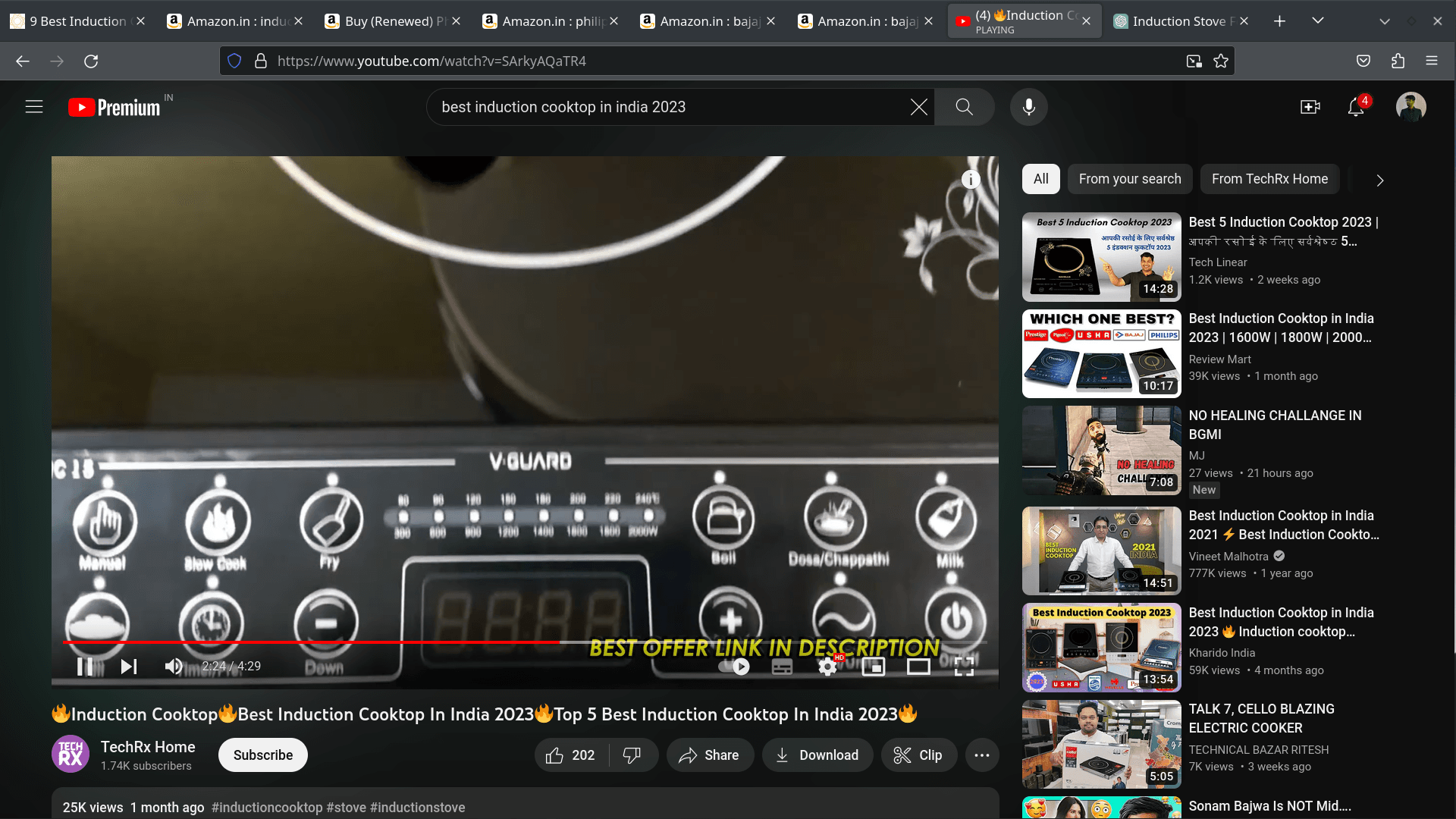Go back in browser history
The height and width of the screenshot is (819, 1456).
click(23, 61)
